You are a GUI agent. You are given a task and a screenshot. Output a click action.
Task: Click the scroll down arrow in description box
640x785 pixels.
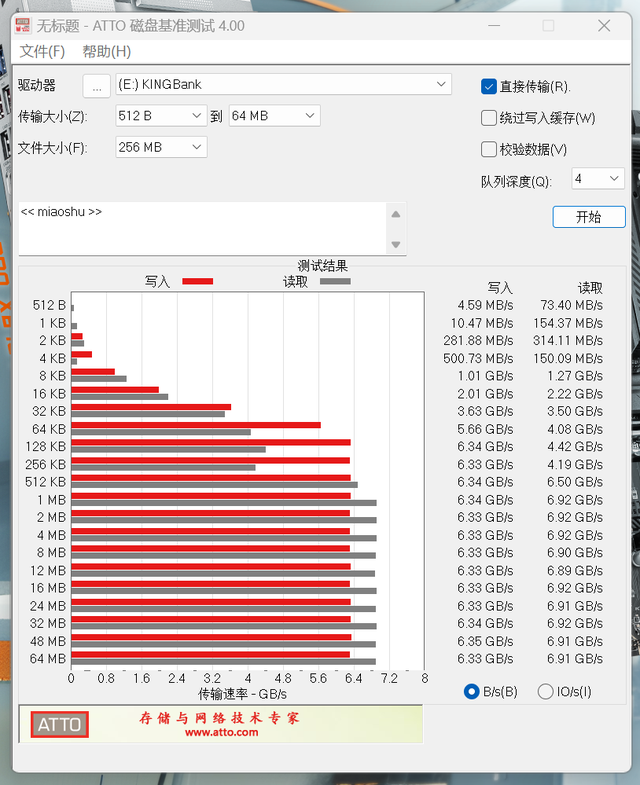[x=397, y=245]
